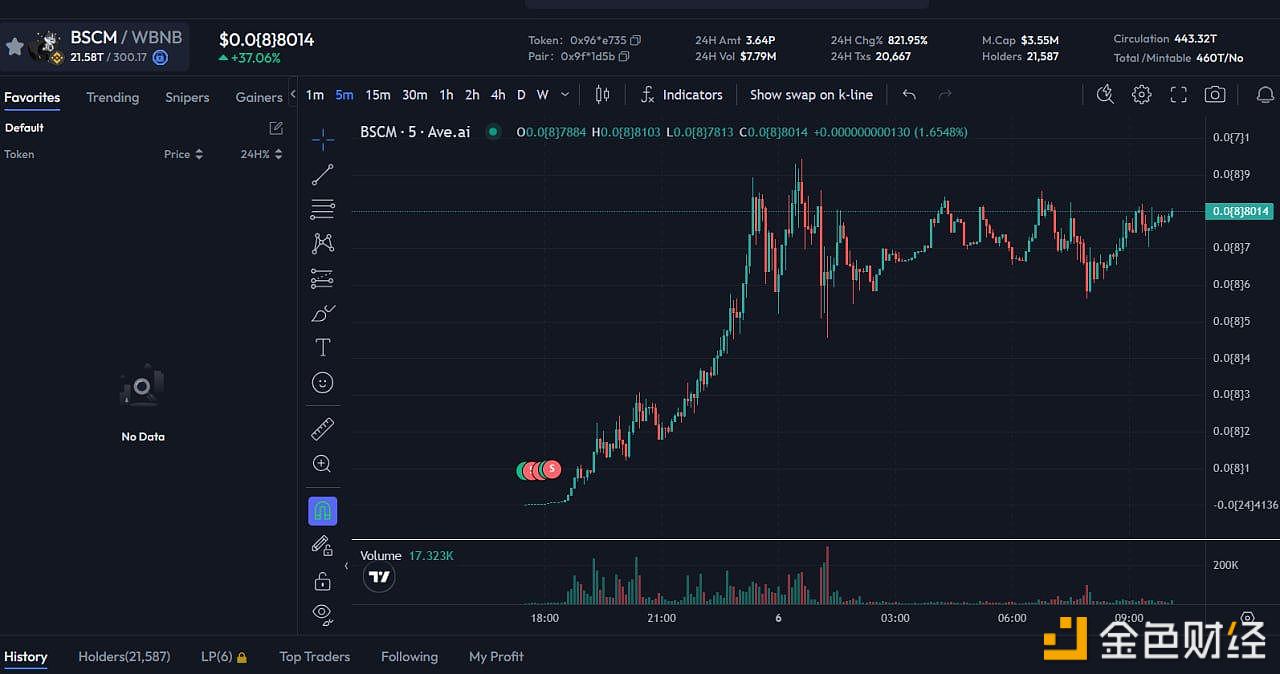This screenshot has height=674, width=1280.
Task: Switch to the Trending tab
Action: (112, 97)
